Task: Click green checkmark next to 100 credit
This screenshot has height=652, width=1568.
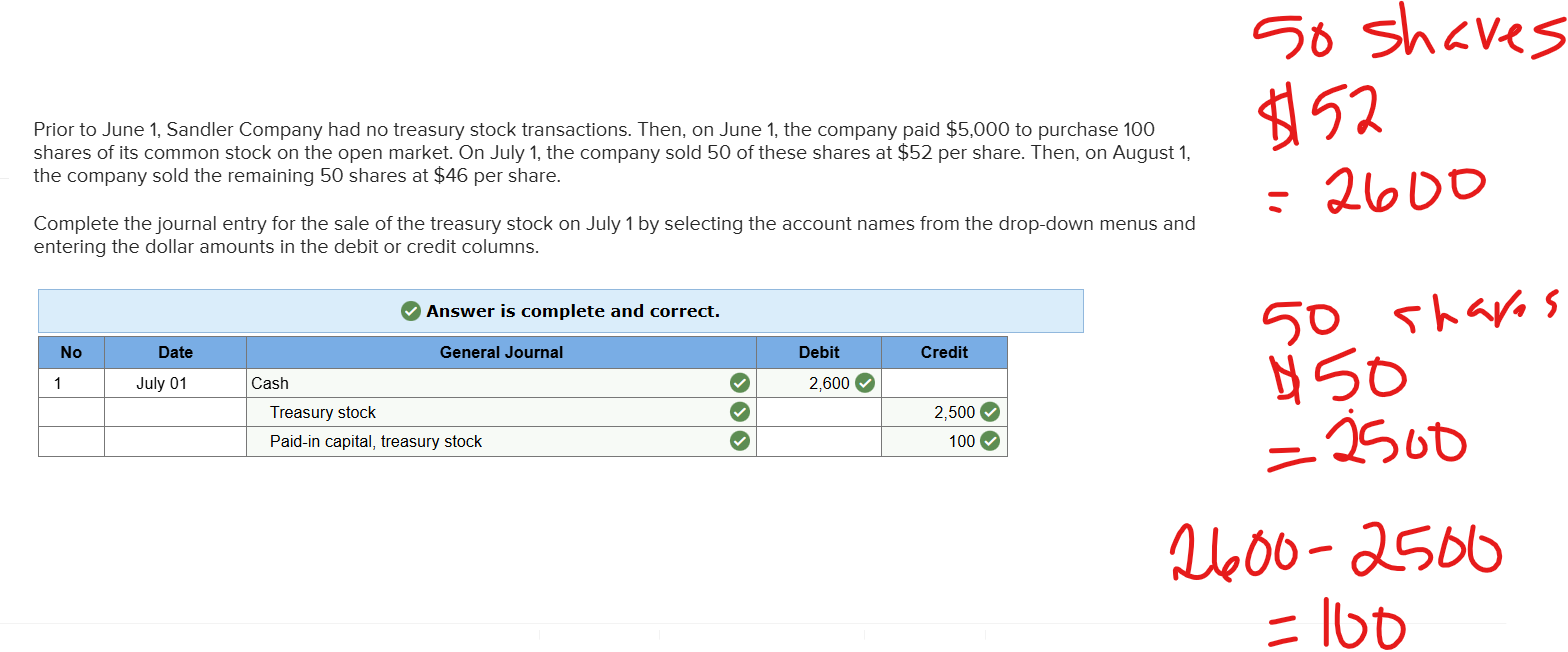Action: click(x=990, y=441)
